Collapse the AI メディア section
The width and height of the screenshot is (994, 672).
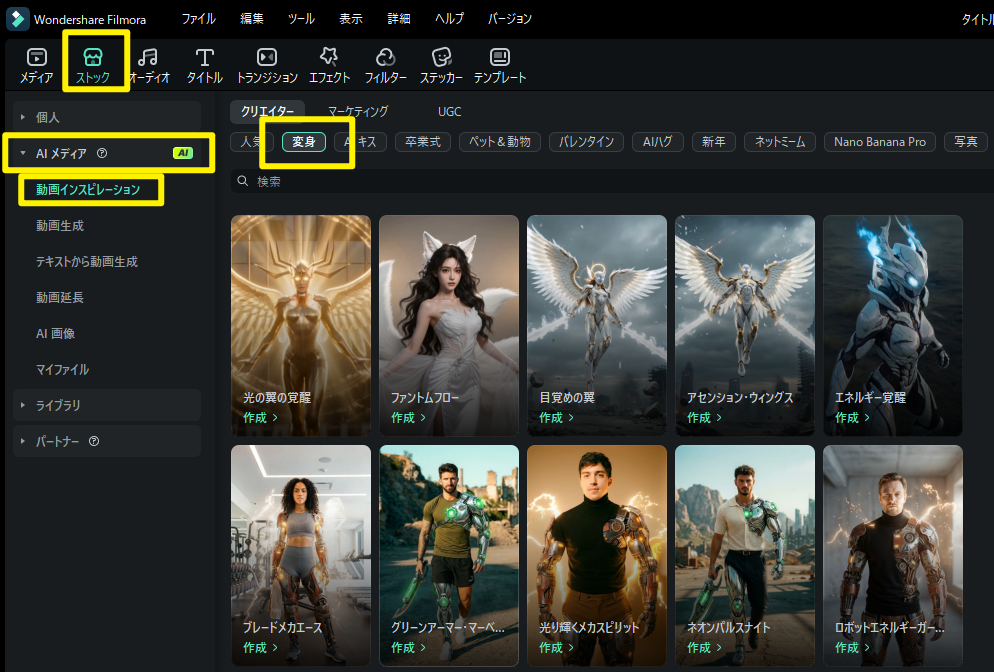click(x=23, y=153)
